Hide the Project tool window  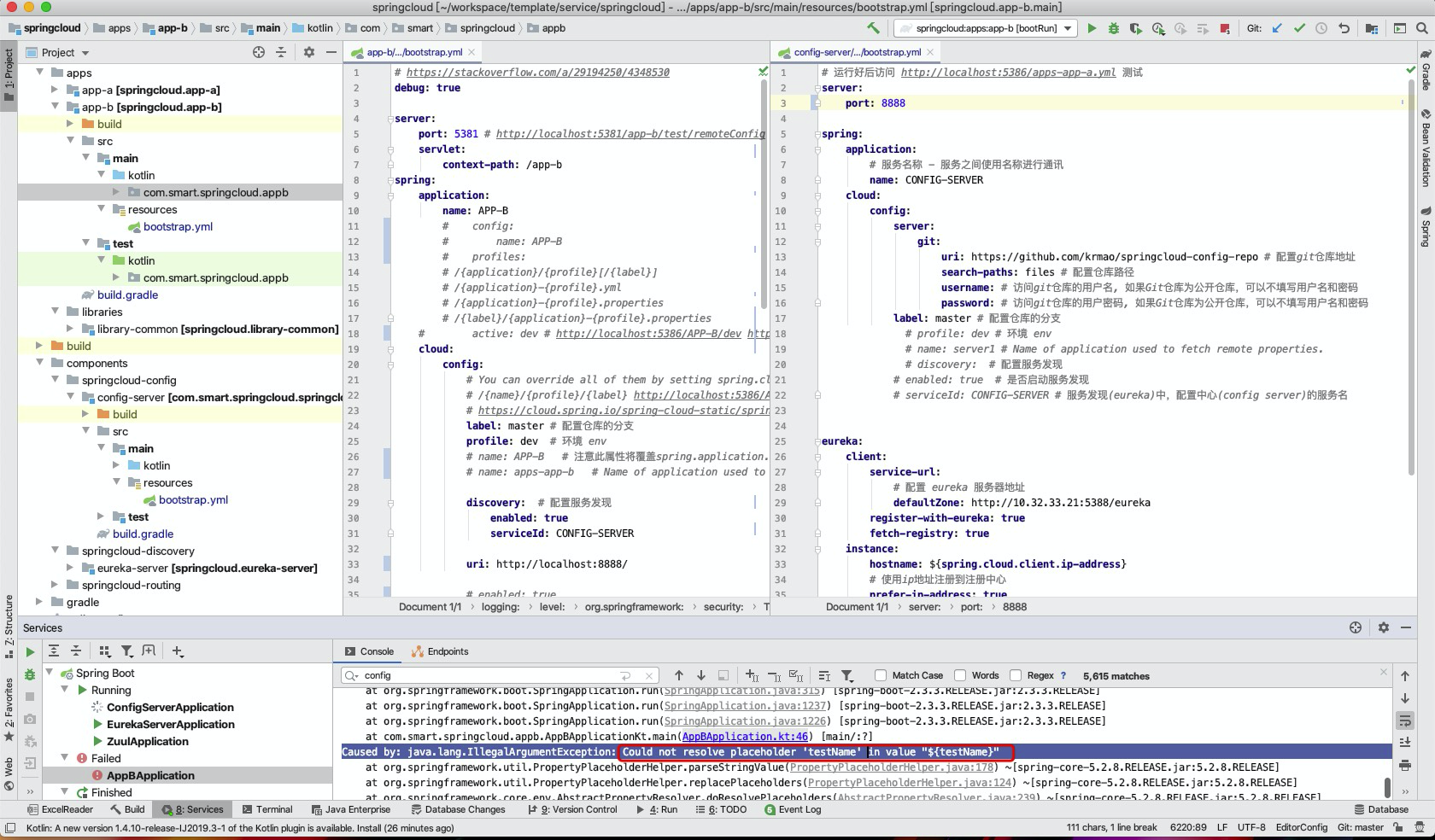click(x=331, y=52)
